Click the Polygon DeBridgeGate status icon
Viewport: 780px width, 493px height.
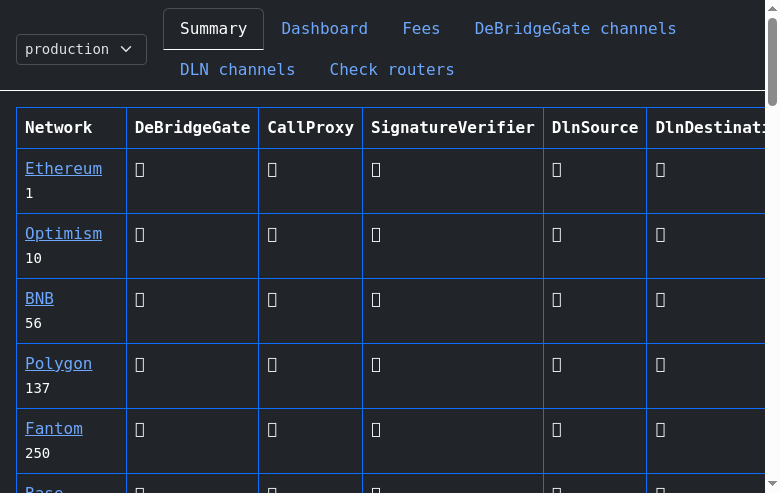(140, 365)
